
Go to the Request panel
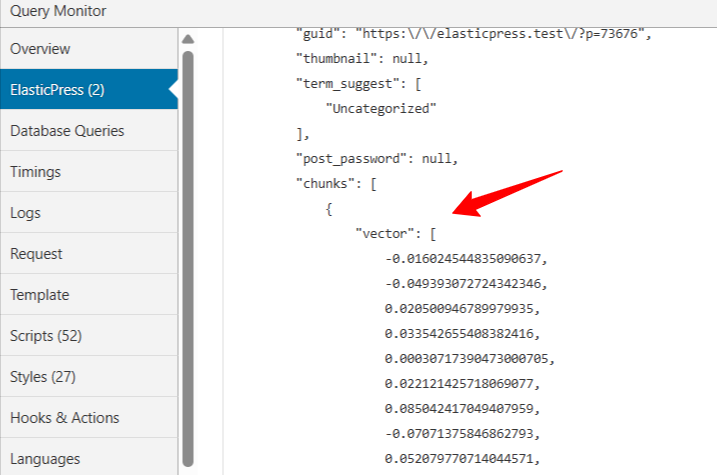(36, 254)
